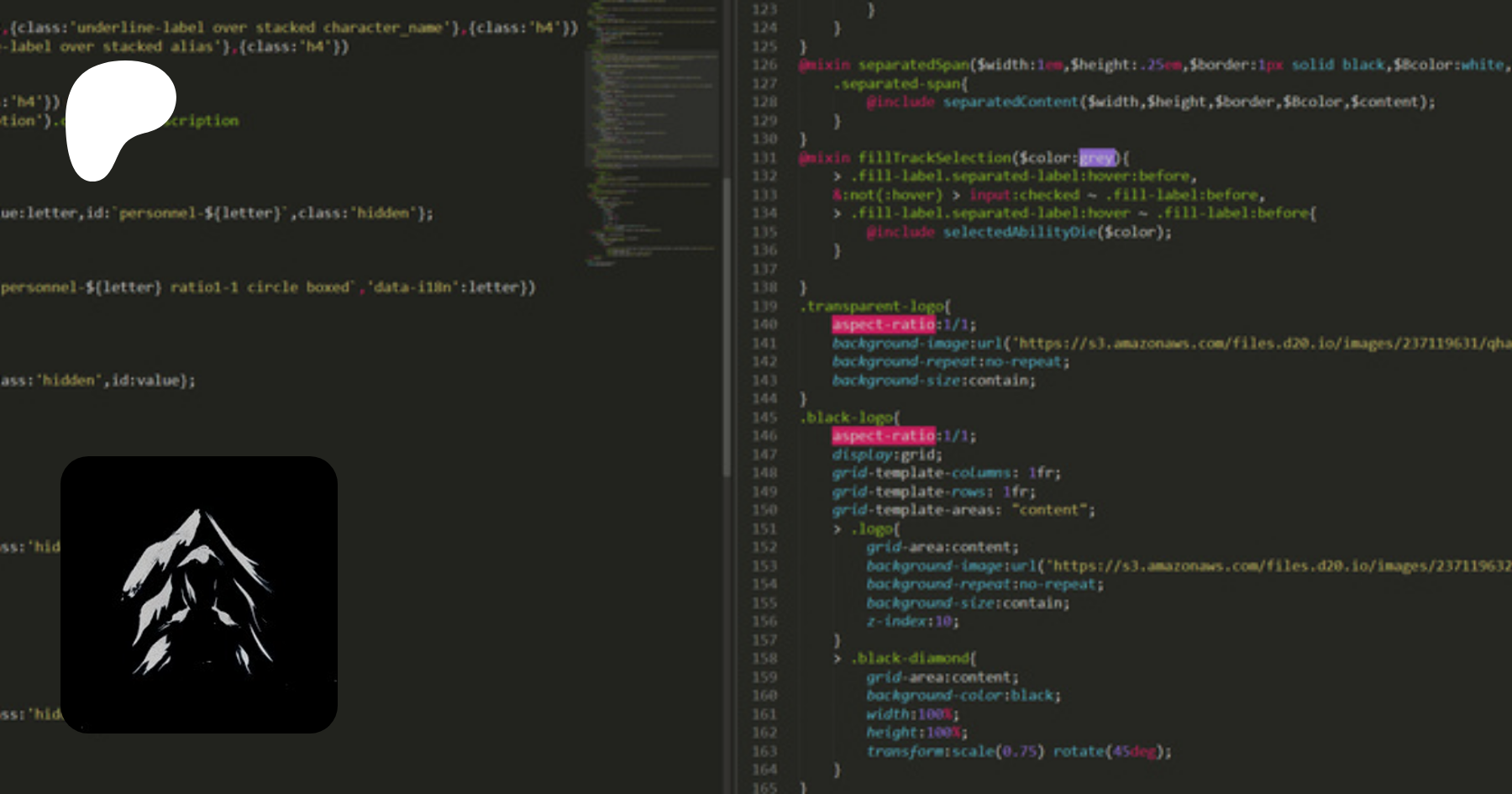
Task: Click the white Patreon logo icon
Action: [118, 118]
